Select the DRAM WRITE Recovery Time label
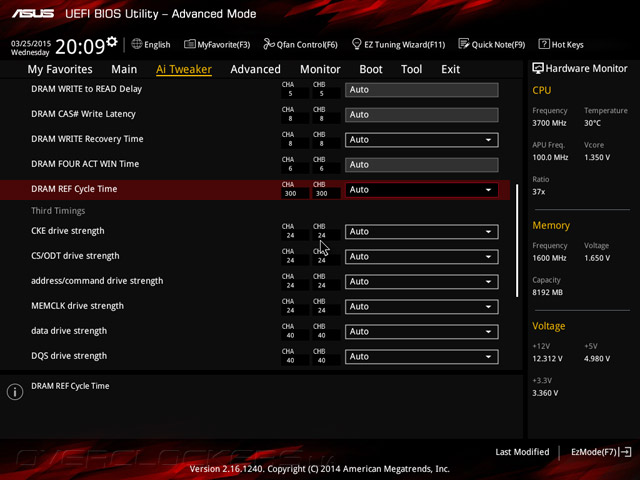This screenshot has height=480, width=640. click(87, 139)
